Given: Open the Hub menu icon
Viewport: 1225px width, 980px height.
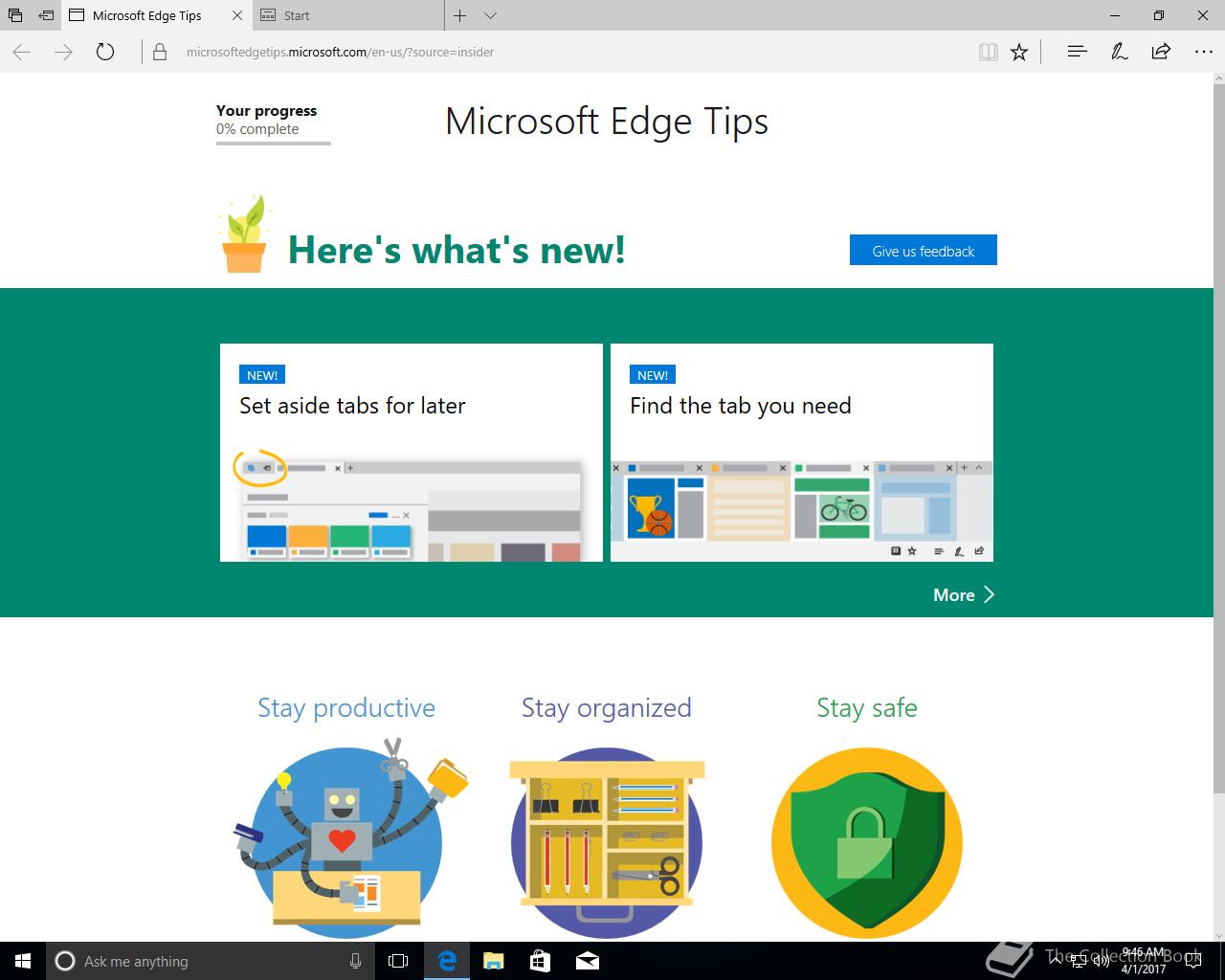Looking at the screenshot, I should click(1077, 52).
